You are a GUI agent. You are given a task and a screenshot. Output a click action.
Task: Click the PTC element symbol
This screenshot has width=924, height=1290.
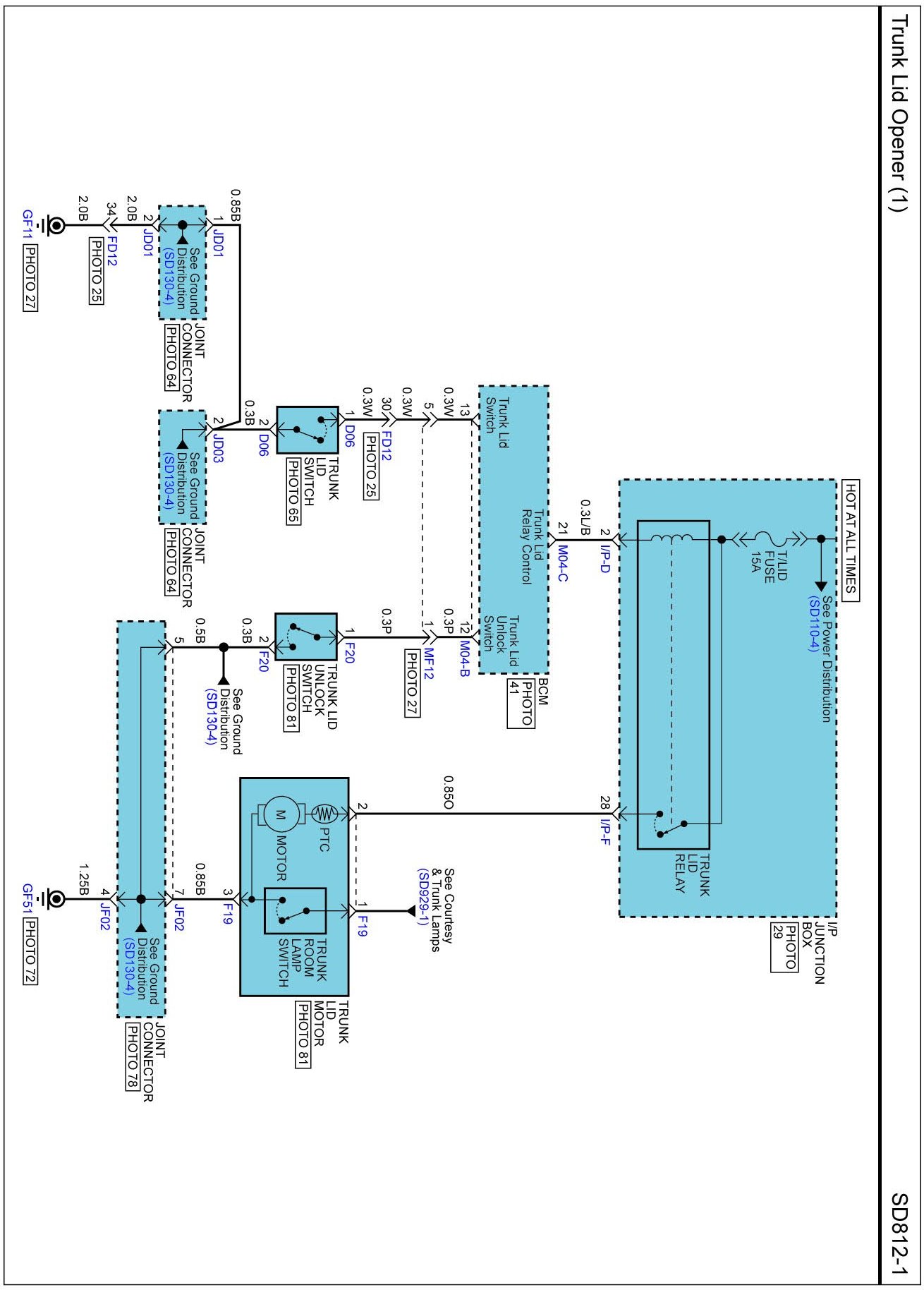(323, 814)
